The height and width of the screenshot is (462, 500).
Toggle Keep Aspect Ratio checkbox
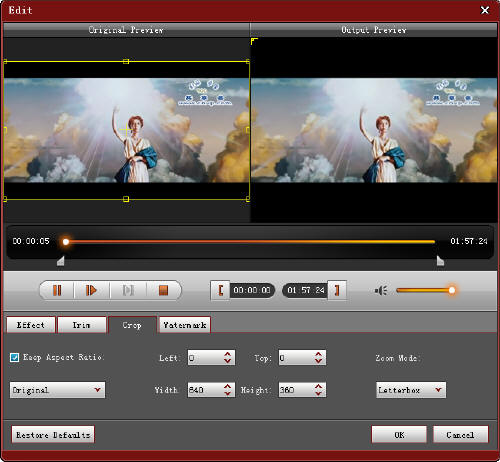tap(15, 358)
